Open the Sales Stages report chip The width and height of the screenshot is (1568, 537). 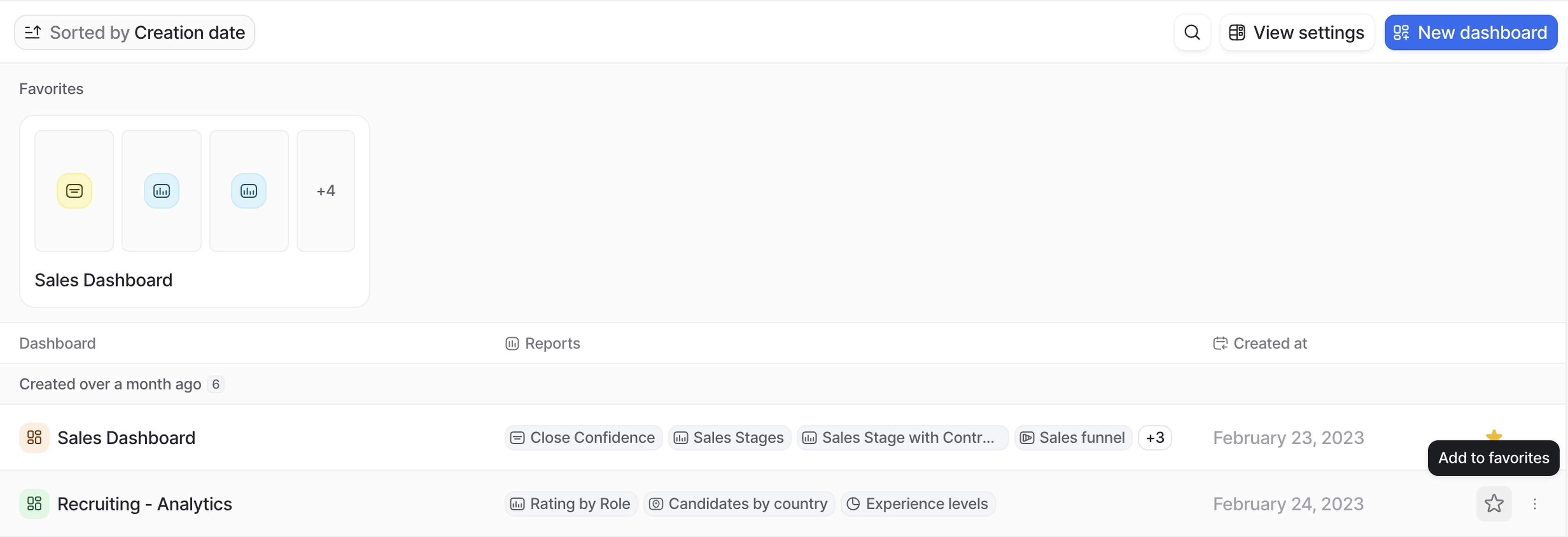click(729, 438)
